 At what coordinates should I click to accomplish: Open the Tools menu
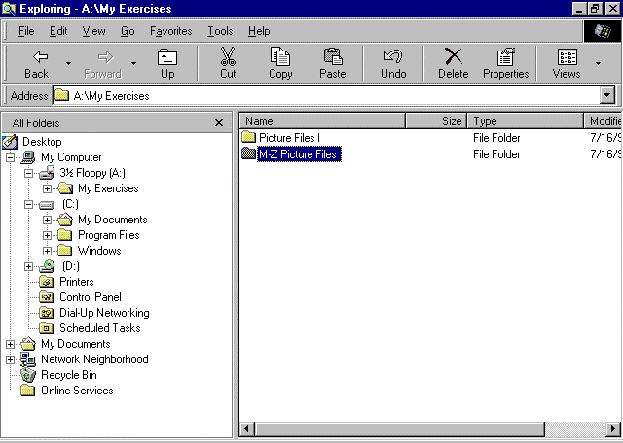[x=220, y=31]
